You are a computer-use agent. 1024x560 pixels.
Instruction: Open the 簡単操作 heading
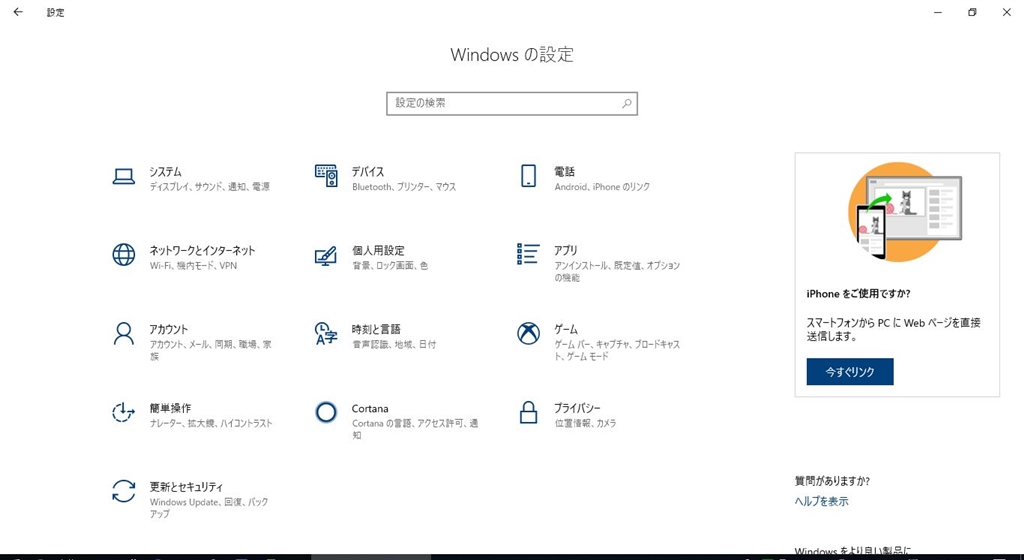170,409
